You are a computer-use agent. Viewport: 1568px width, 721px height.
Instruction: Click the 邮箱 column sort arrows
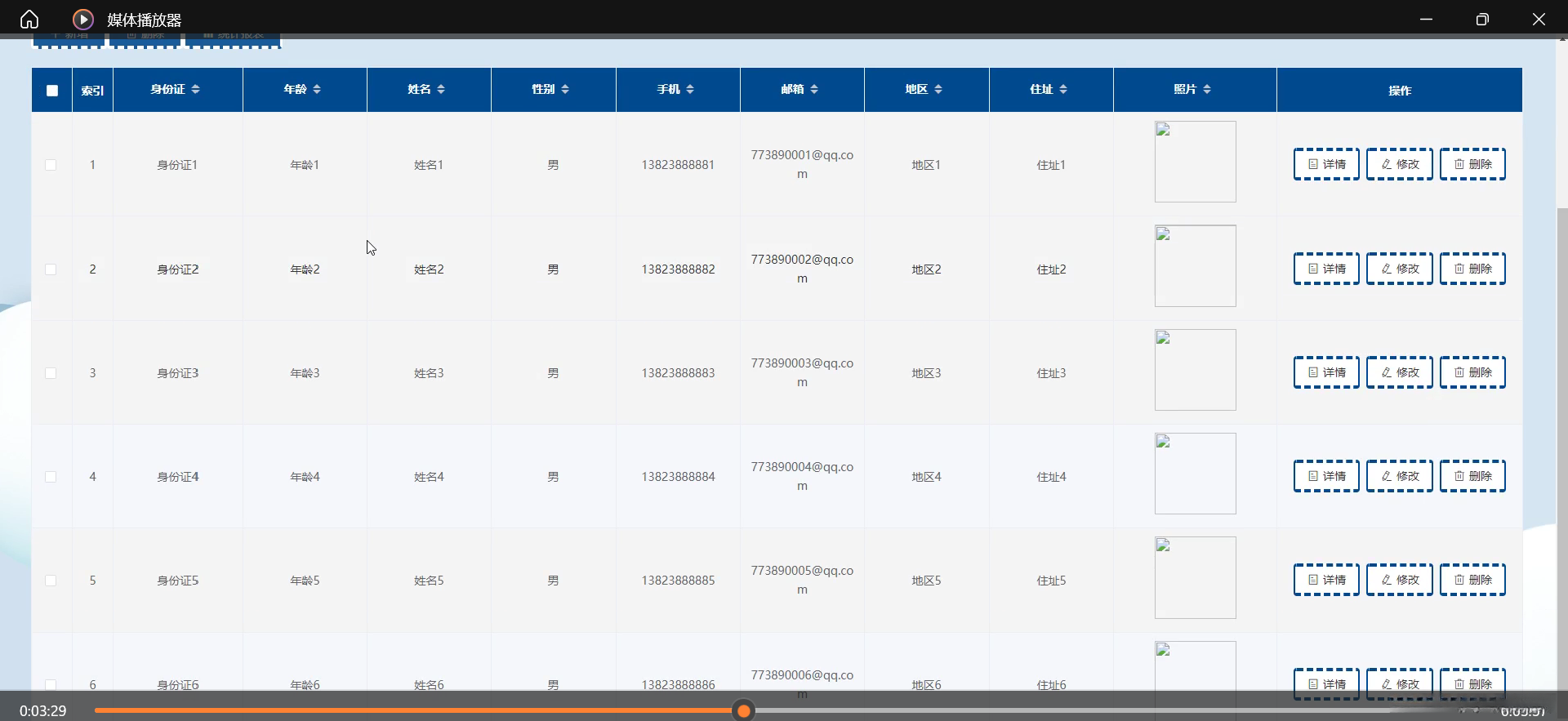814,89
